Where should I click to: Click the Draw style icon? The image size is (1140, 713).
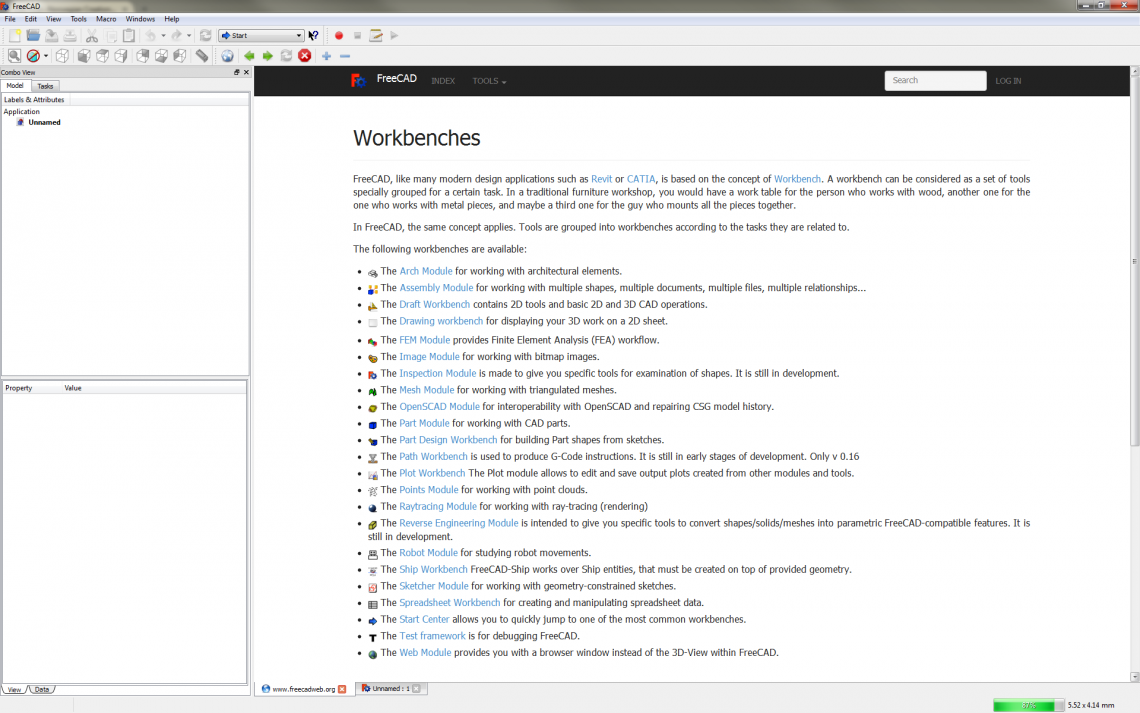(x=33, y=56)
